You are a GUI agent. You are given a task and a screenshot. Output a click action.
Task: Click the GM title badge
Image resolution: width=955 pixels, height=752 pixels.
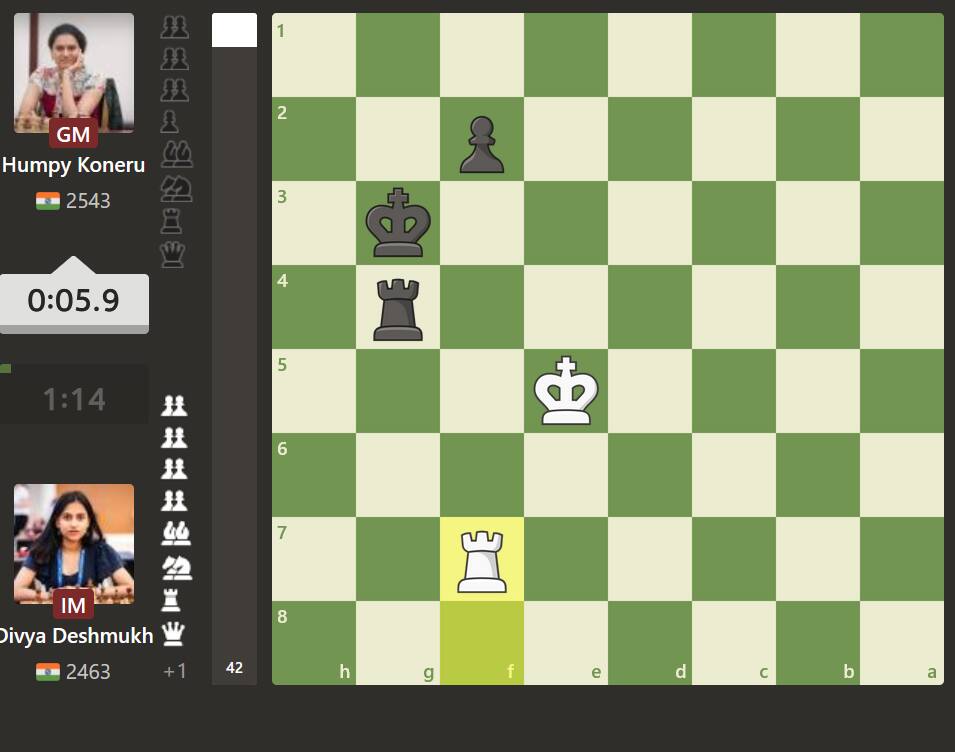(x=73, y=134)
